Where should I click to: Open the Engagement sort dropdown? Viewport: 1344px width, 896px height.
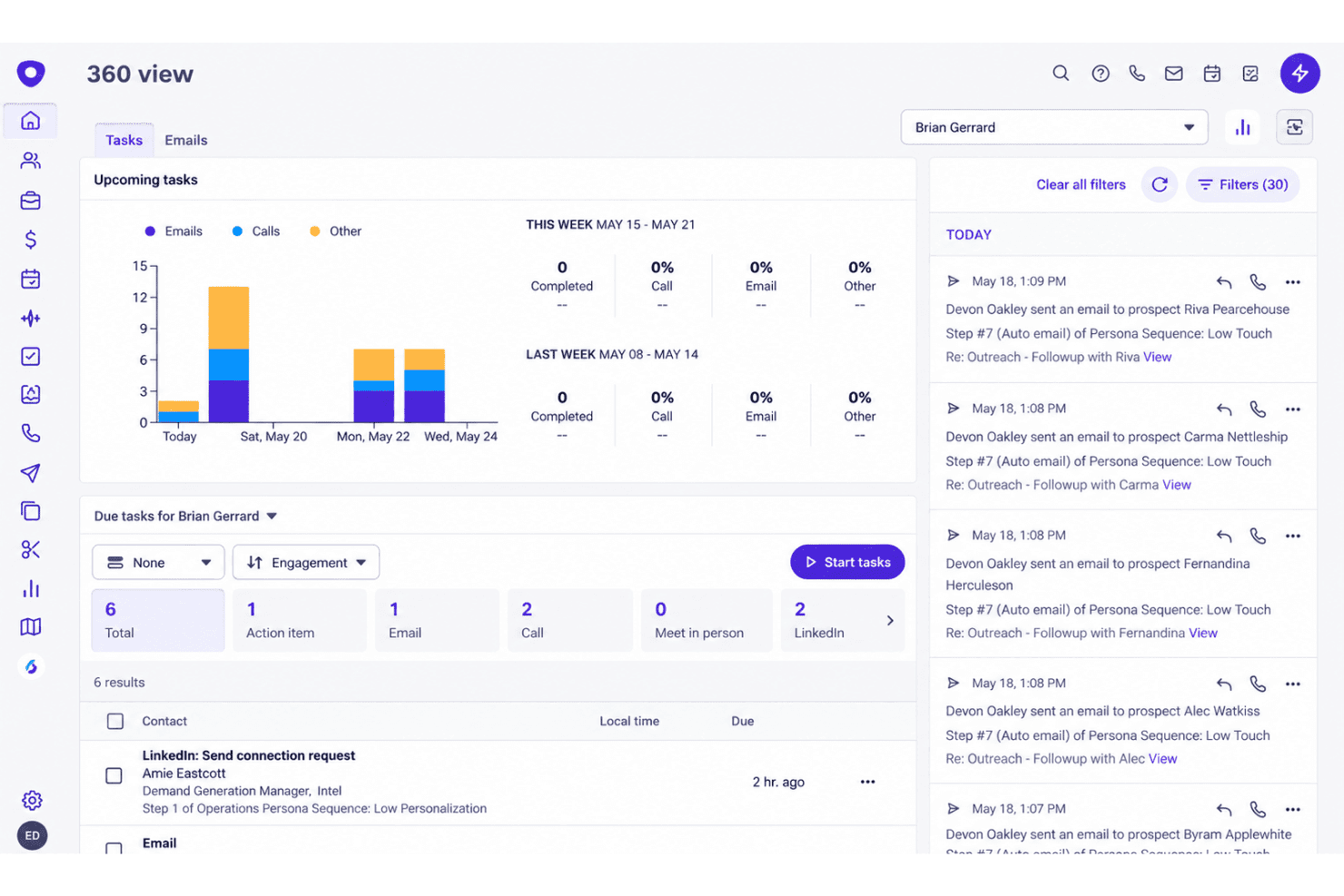[x=306, y=562]
